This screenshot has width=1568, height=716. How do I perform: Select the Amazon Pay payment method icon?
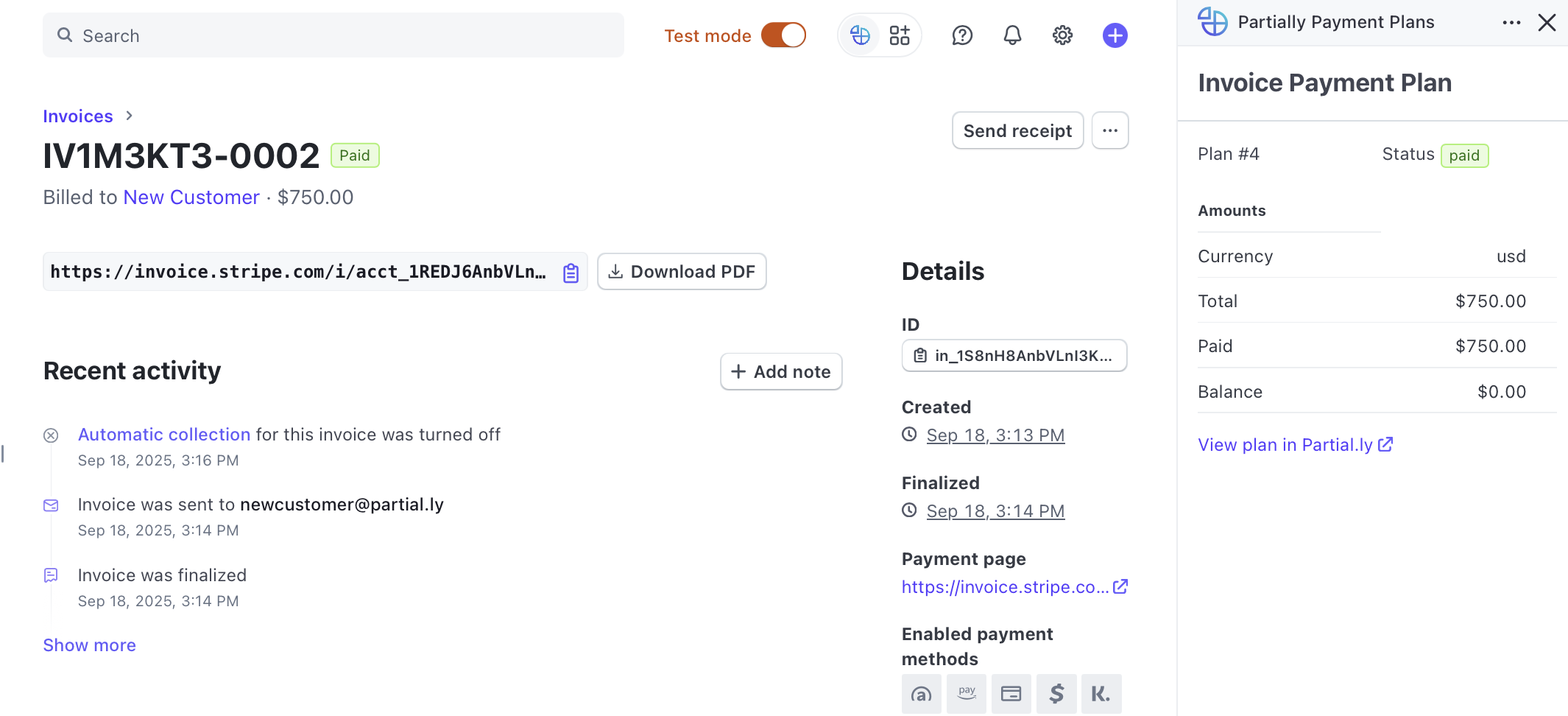coord(967,694)
